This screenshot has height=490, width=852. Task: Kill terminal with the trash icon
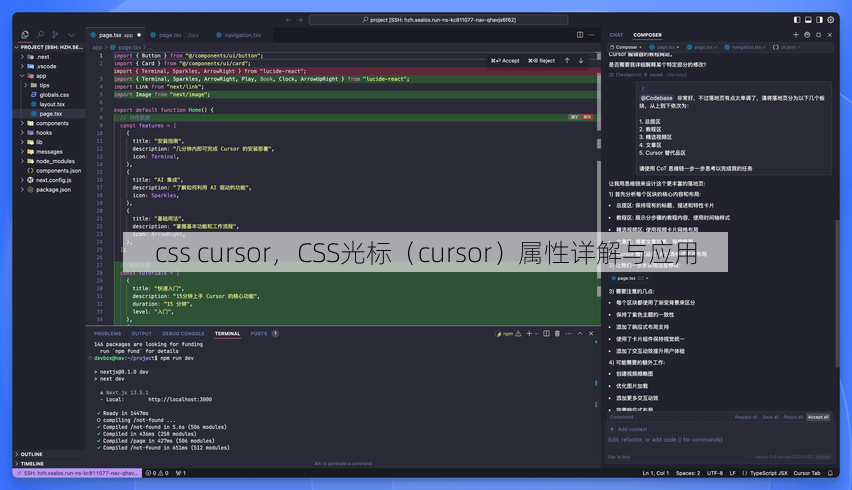click(557, 334)
